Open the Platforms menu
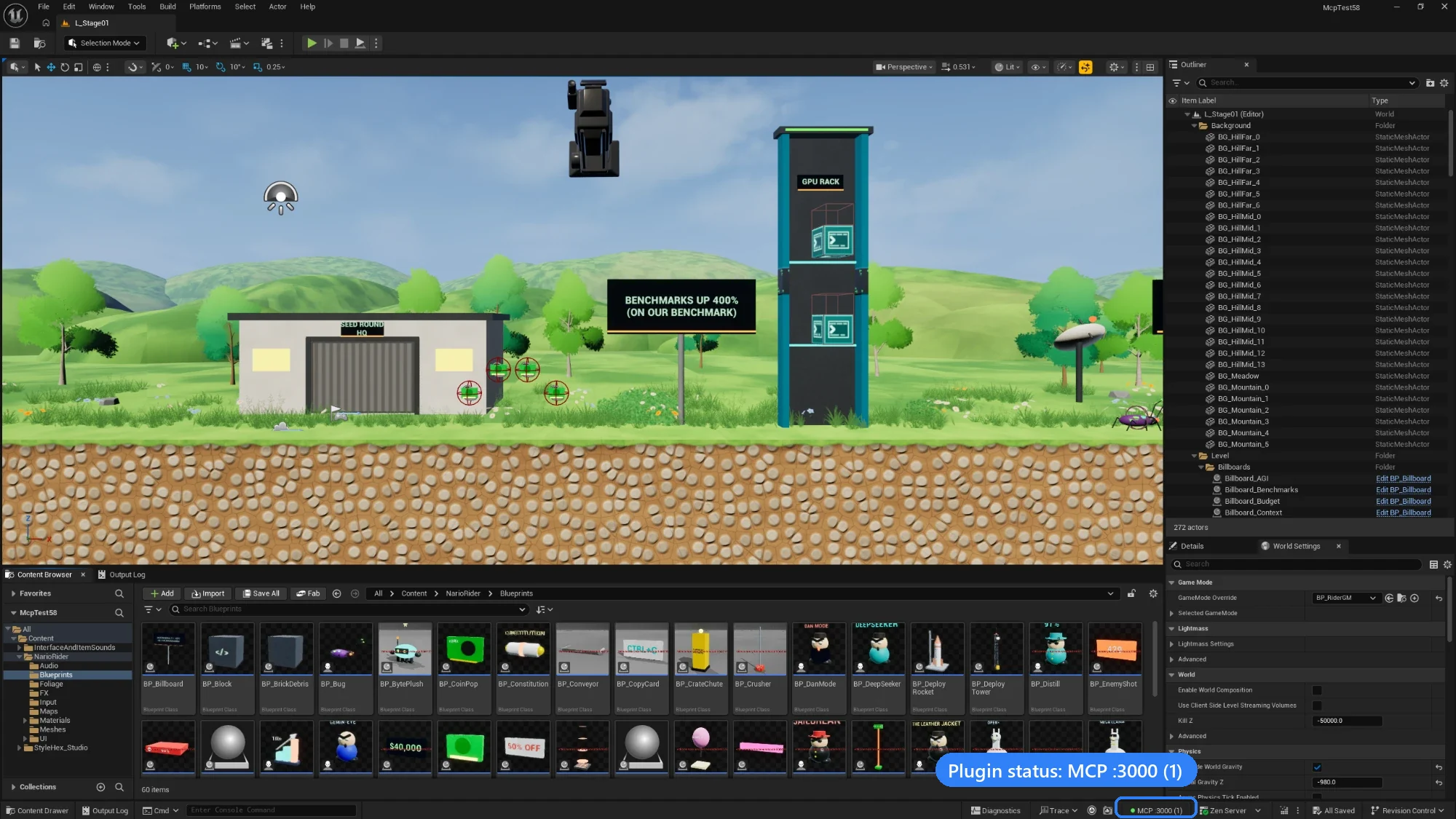Screen dimensions: 1456x819 [205, 7]
